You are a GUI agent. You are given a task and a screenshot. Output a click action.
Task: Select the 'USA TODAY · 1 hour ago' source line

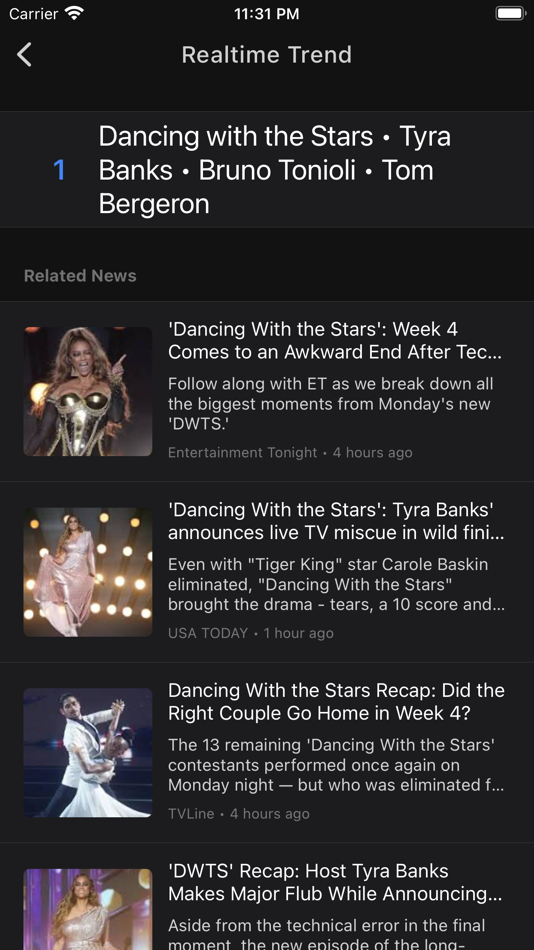pos(250,633)
